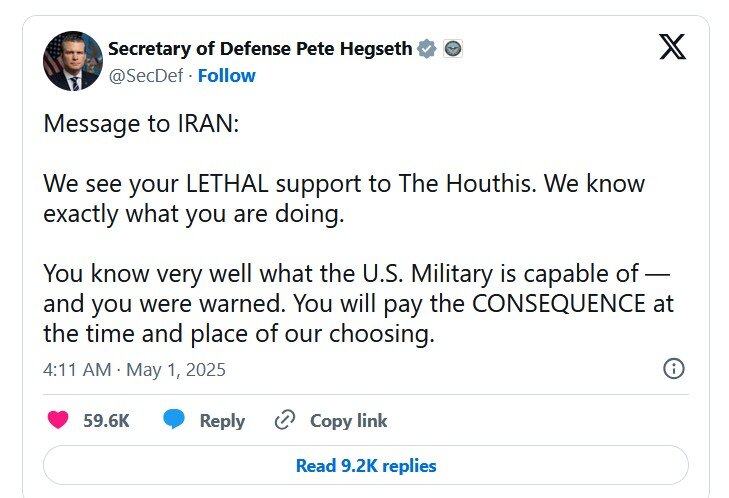Follow the @SecDef account
Viewport: 729px width, 498px height.
coord(226,76)
